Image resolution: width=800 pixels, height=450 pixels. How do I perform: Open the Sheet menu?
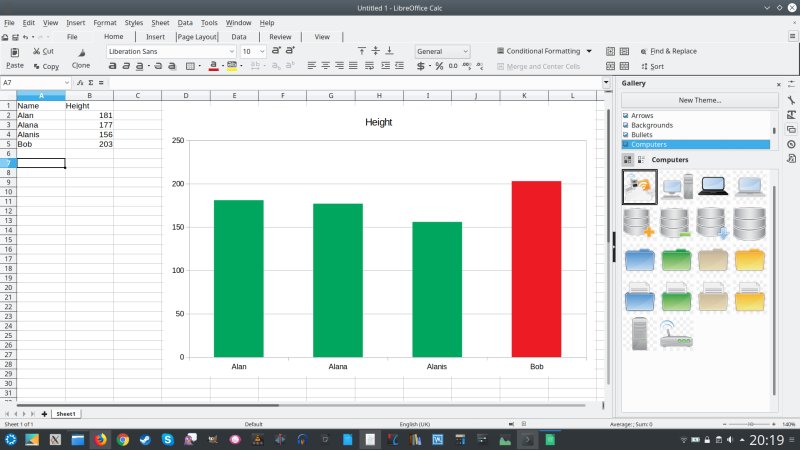pyautogui.click(x=160, y=22)
